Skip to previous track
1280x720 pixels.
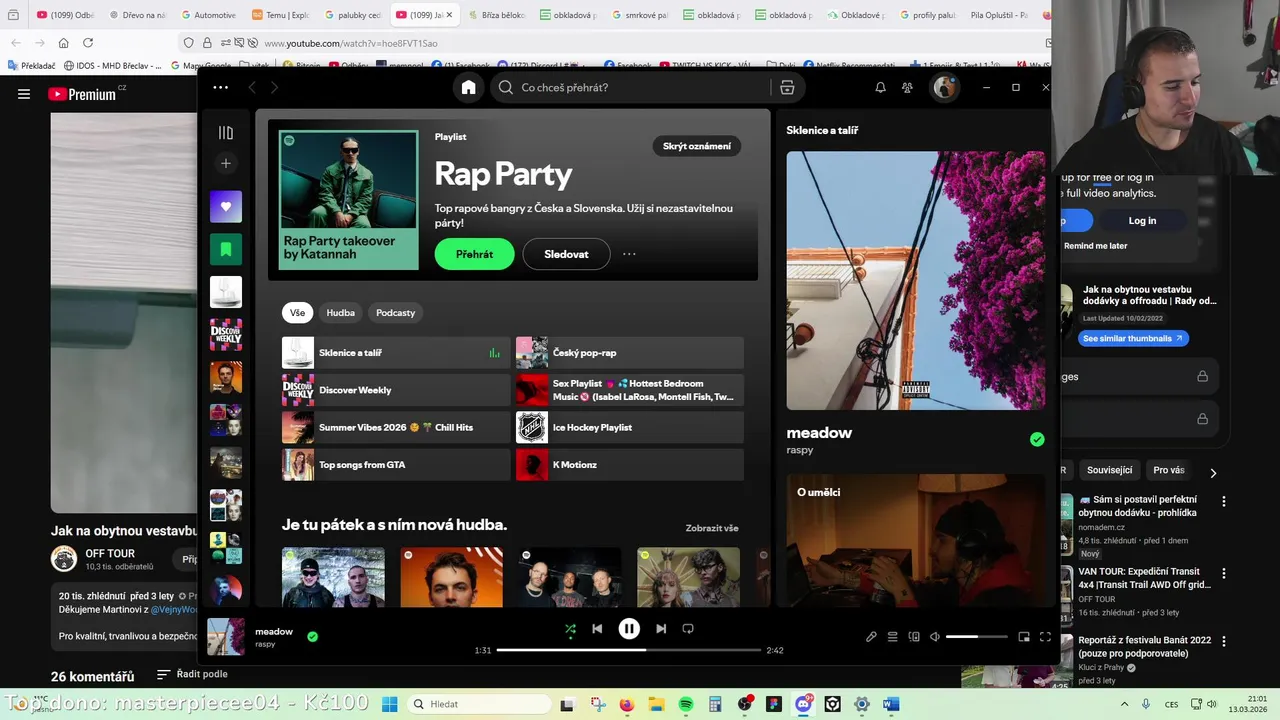[x=597, y=629]
